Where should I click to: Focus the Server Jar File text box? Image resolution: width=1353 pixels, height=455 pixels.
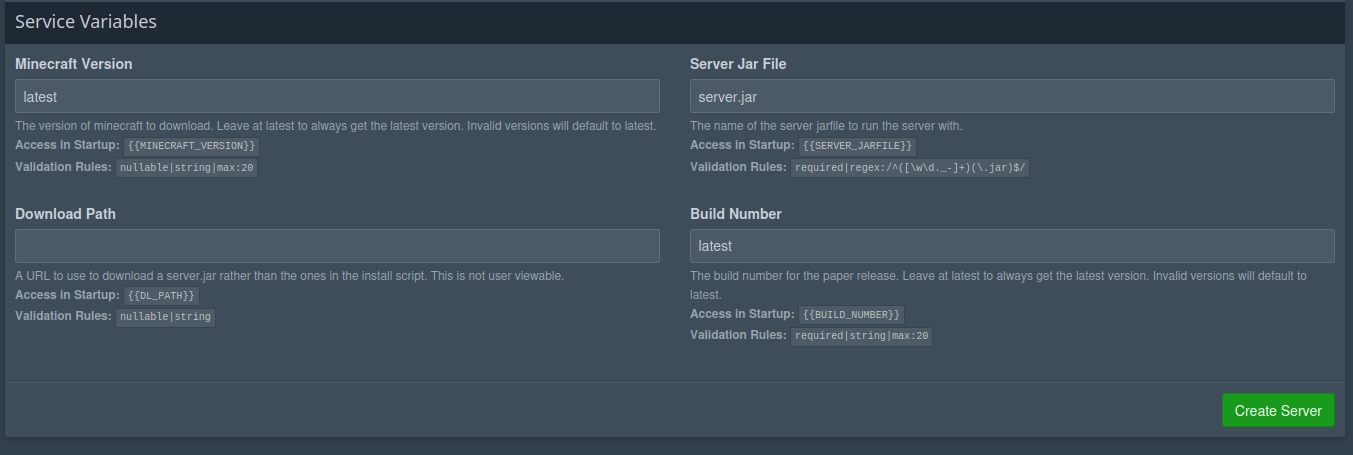click(x=1012, y=96)
